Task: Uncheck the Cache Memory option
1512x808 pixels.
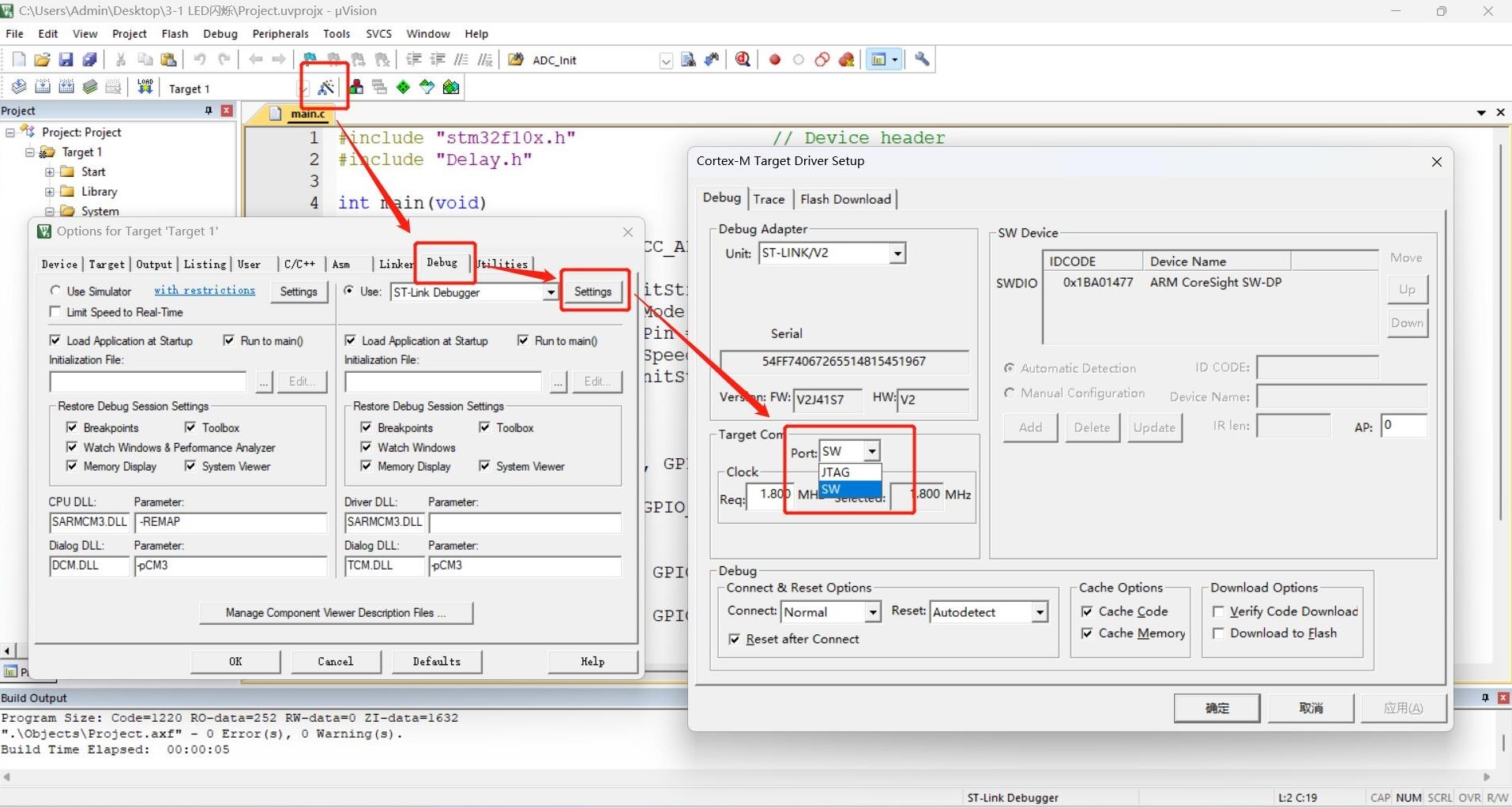Action: pos(1087,633)
